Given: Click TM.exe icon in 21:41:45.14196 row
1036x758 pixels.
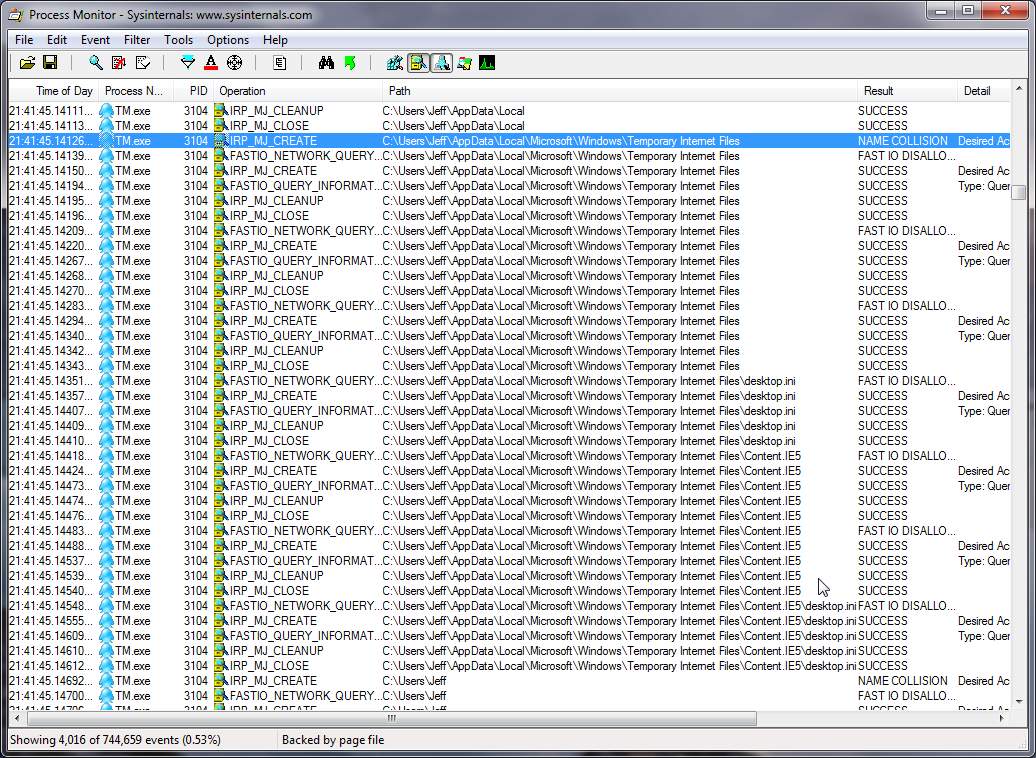Looking at the screenshot, I should pos(106,216).
